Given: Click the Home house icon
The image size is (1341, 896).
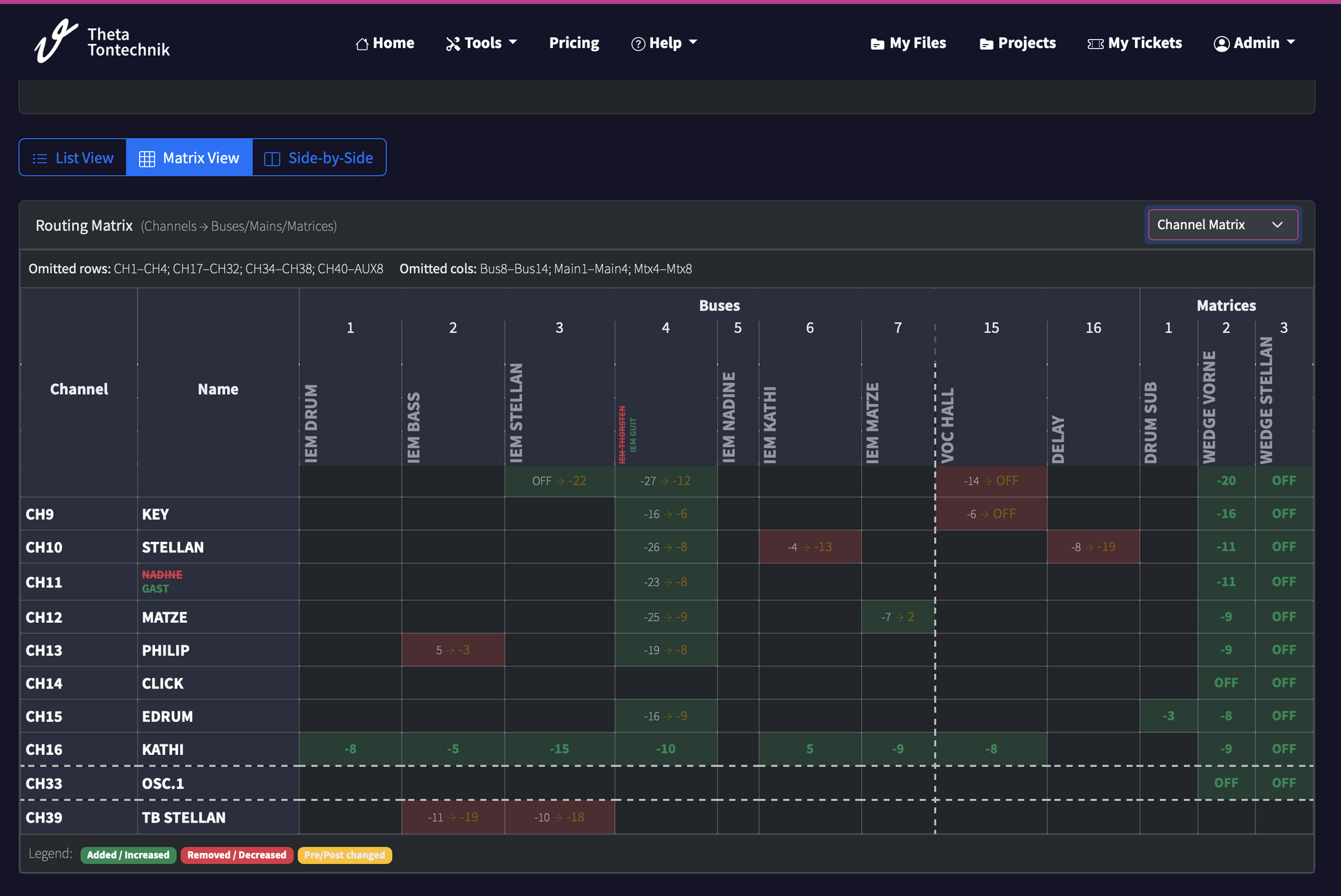Looking at the screenshot, I should 362,44.
